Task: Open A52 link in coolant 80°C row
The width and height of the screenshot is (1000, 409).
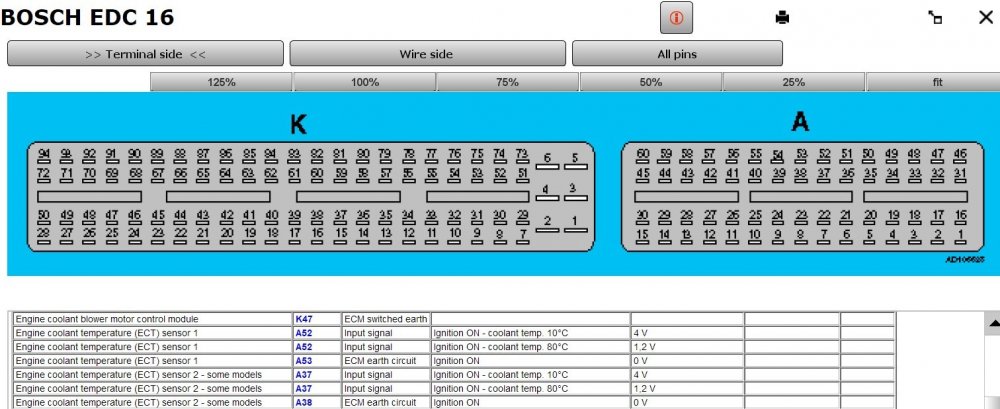Action: [304, 347]
